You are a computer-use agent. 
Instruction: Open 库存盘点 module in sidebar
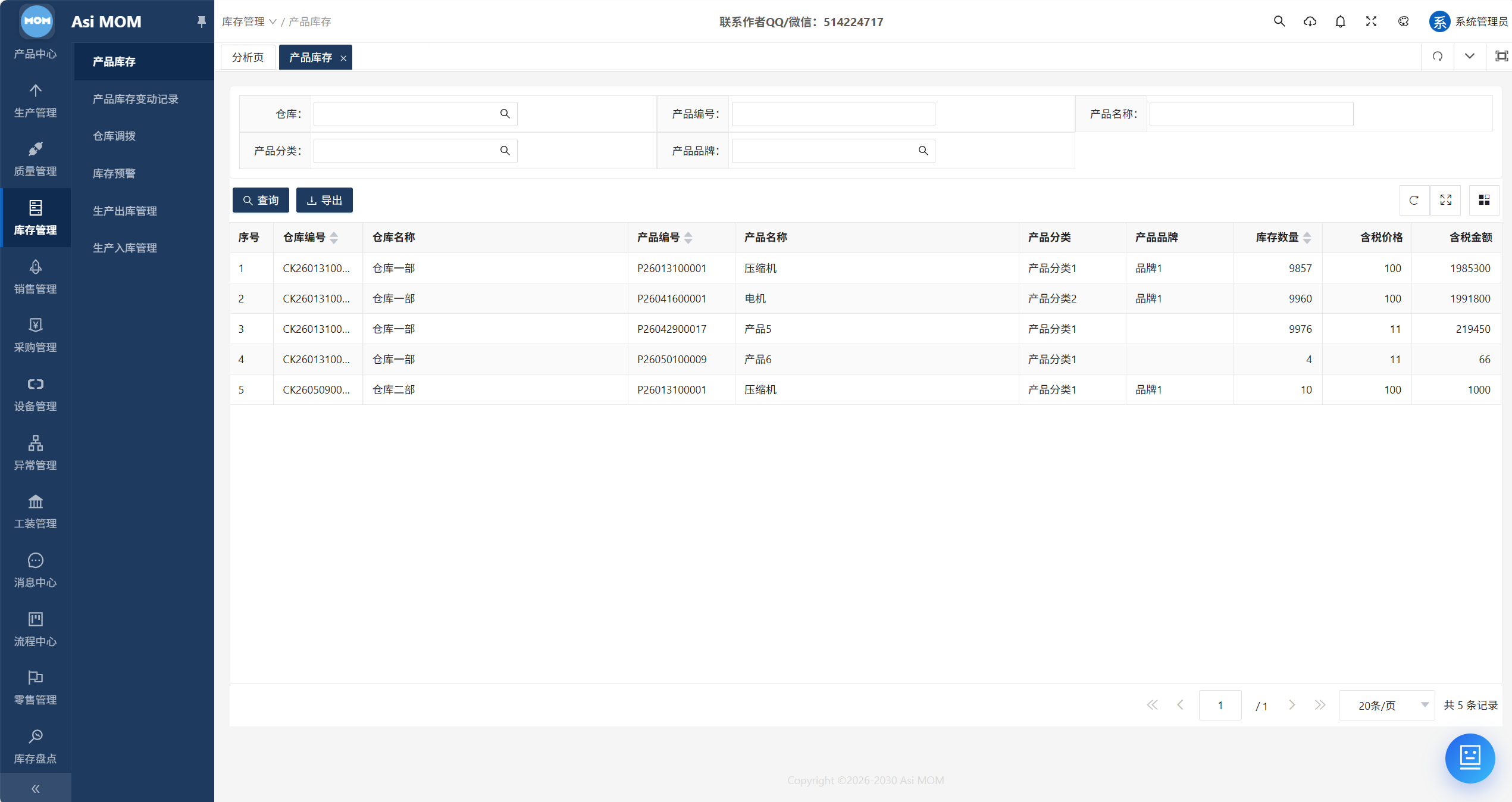35,747
